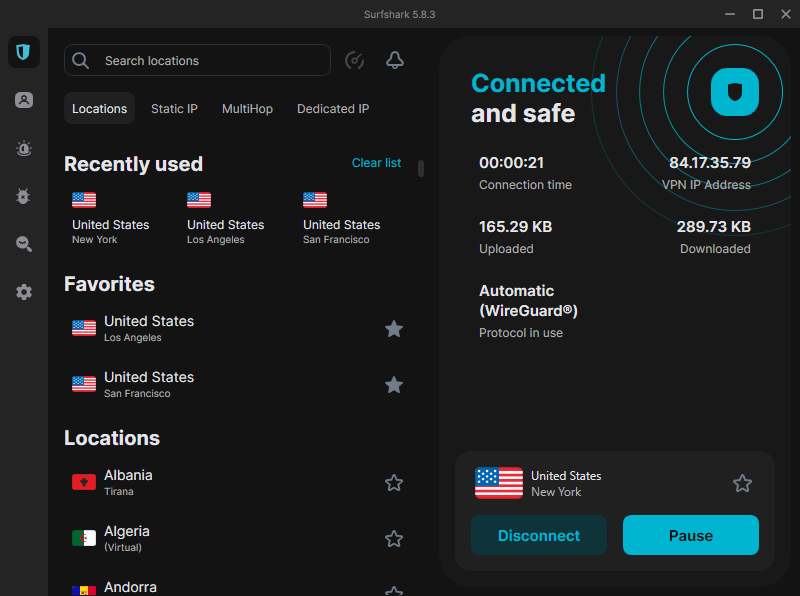Open the Alert siren icon in sidebar
Image resolution: width=800 pixels, height=596 pixels.
click(23, 148)
